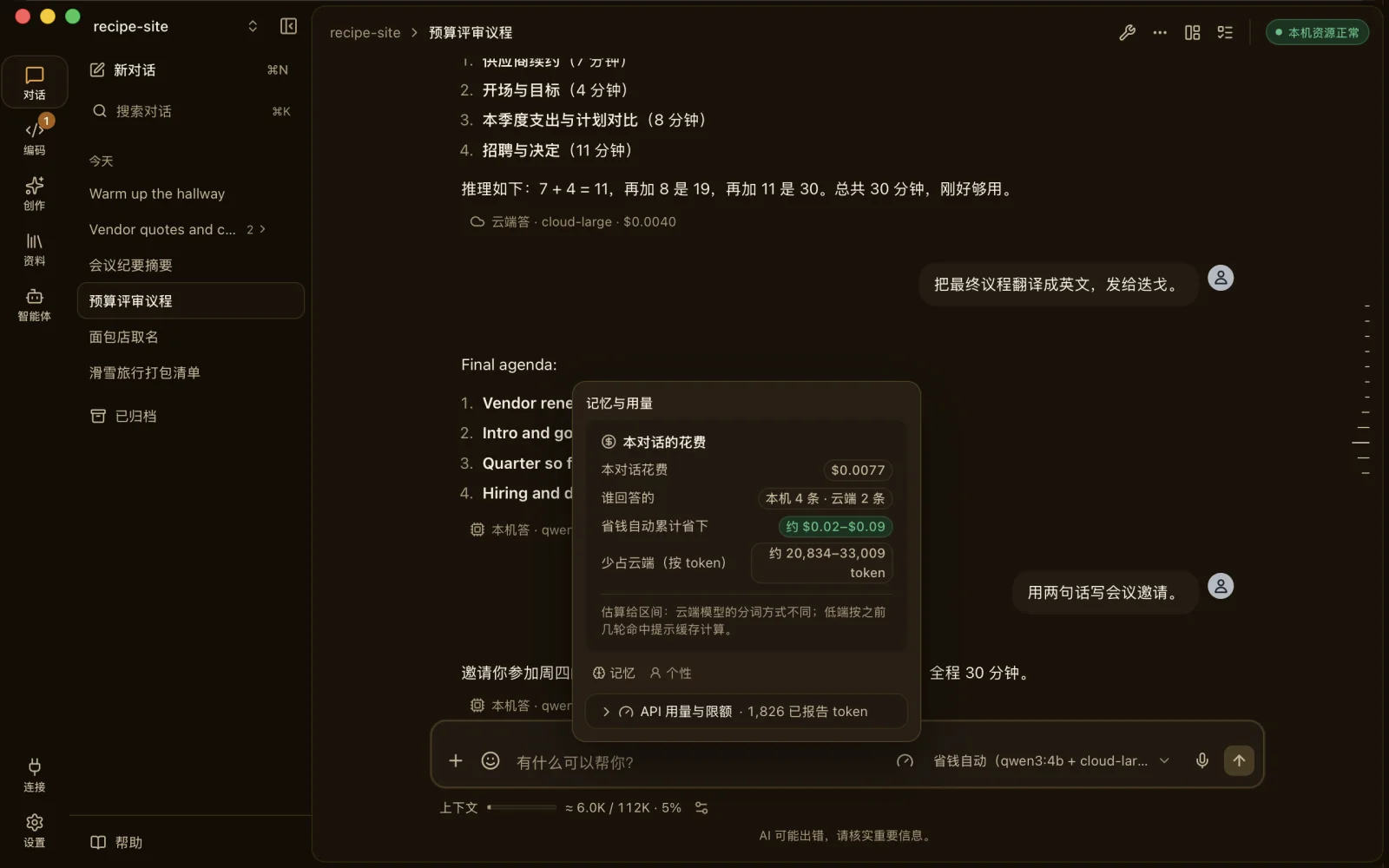The width and height of the screenshot is (1389, 868).
Task: Open 搜索对话 search conversations
Action: coord(190,111)
